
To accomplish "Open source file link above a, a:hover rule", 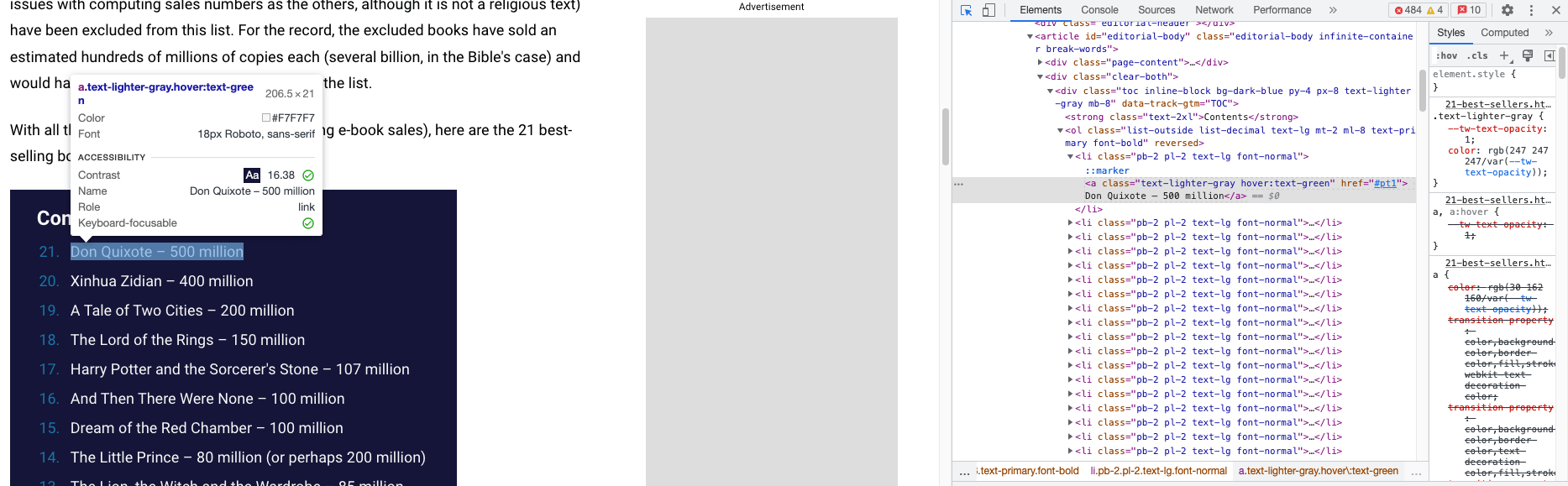I will tap(1497, 200).
